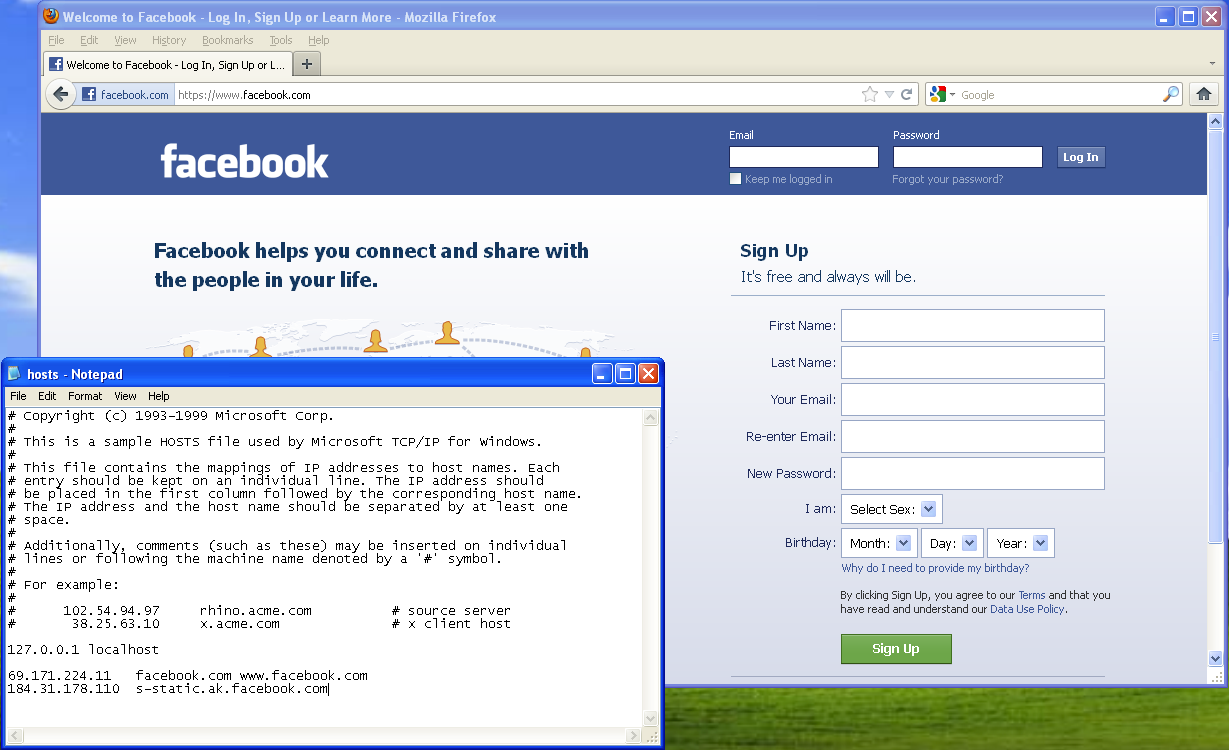Viewport: 1229px width, 750px height.
Task: Click the First Name input field
Action: click(972, 326)
